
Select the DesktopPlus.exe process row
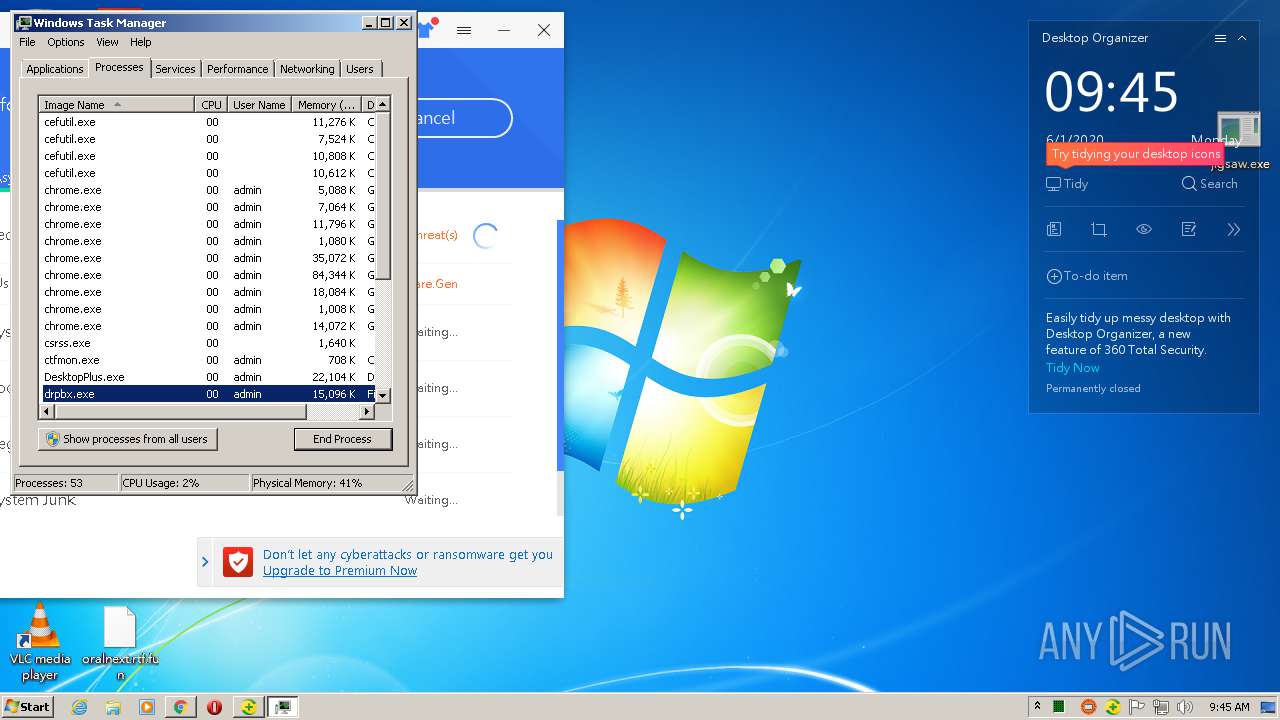(208, 377)
